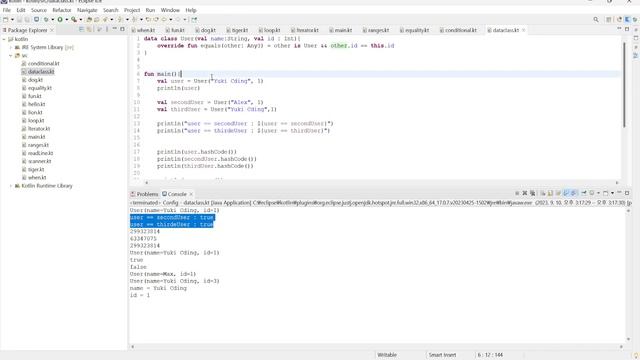This screenshot has width=640, height=360.
Task: Click the 'Writable' status bar entry
Action: coord(387,355)
